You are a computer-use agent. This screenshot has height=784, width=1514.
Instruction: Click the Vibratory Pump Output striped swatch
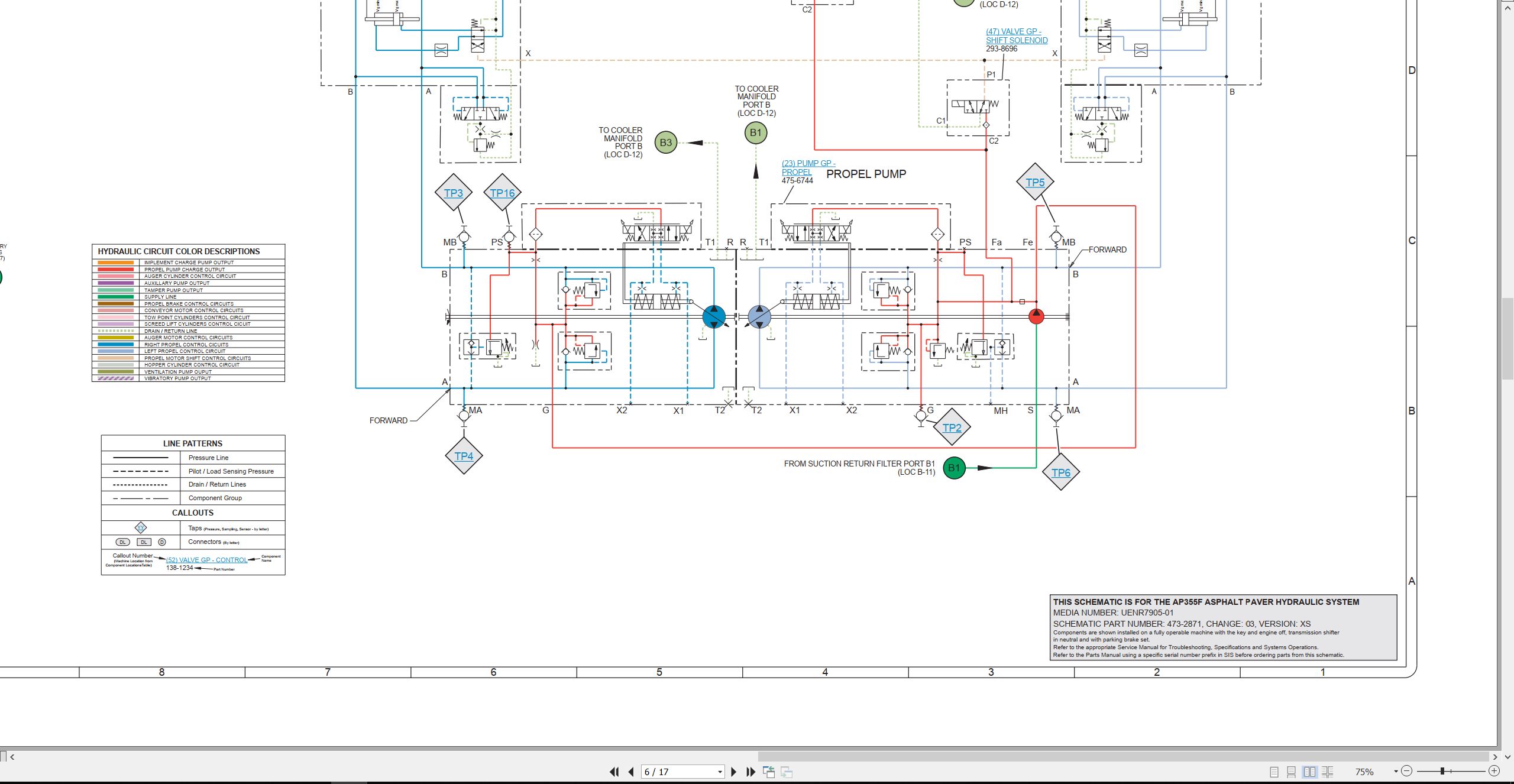coord(115,378)
